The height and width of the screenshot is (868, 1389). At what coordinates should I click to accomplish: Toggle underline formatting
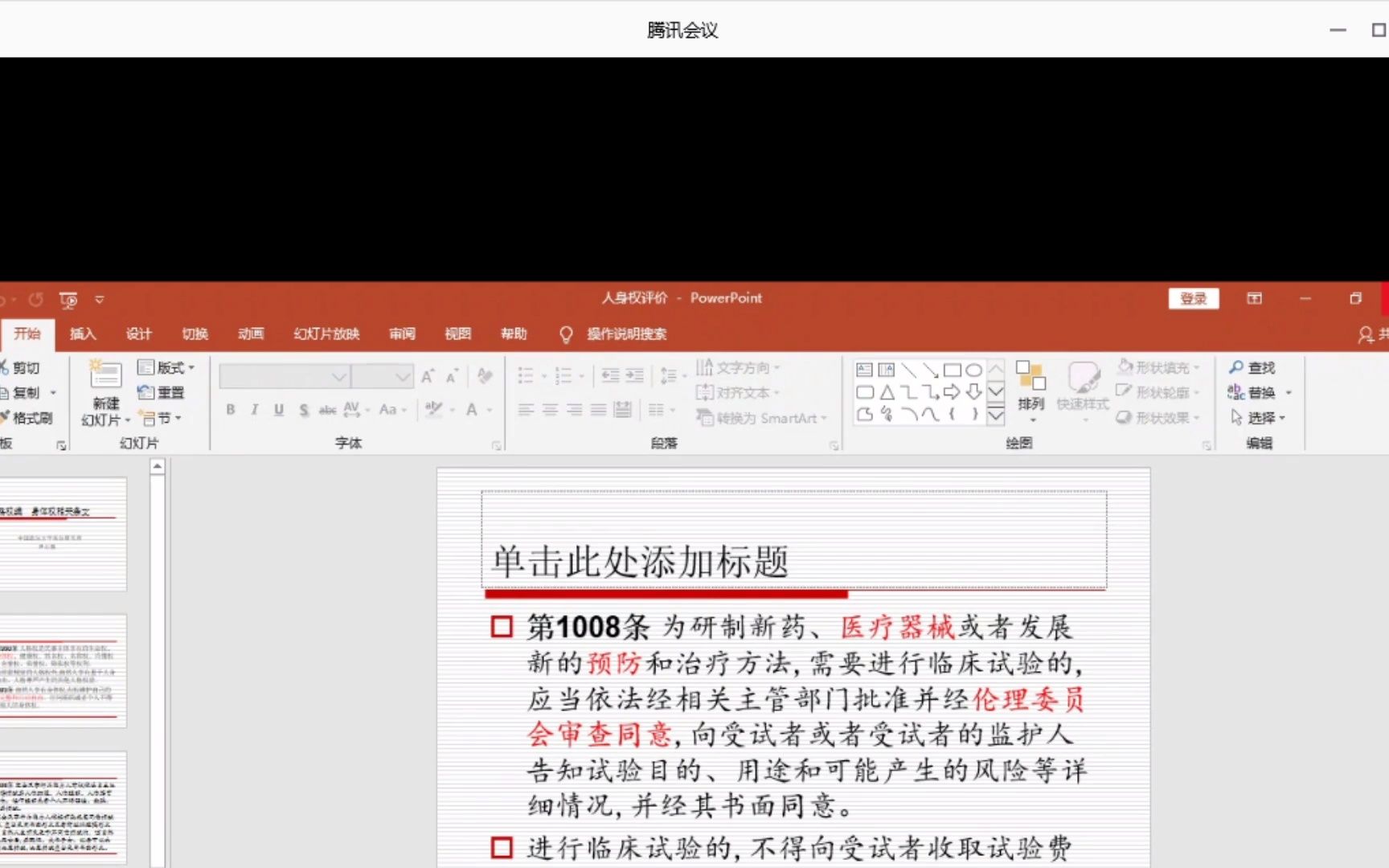pyautogui.click(x=277, y=409)
